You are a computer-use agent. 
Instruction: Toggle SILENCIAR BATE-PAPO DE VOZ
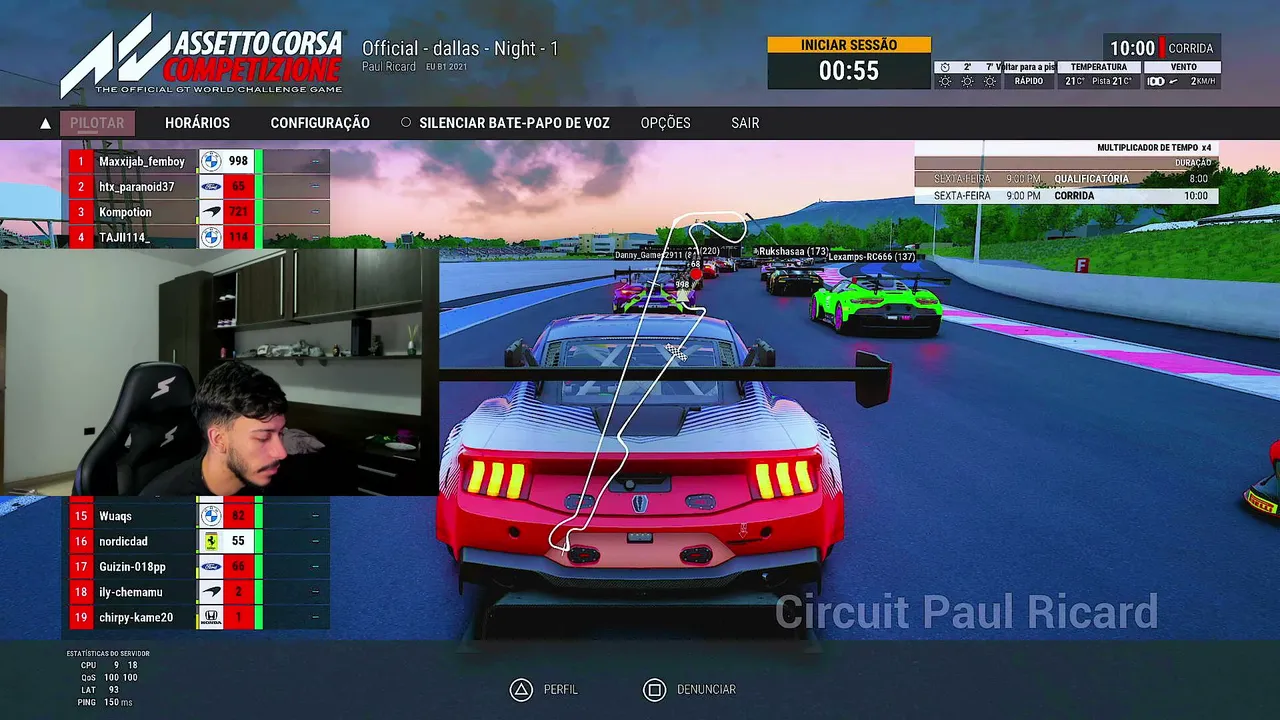505,123
